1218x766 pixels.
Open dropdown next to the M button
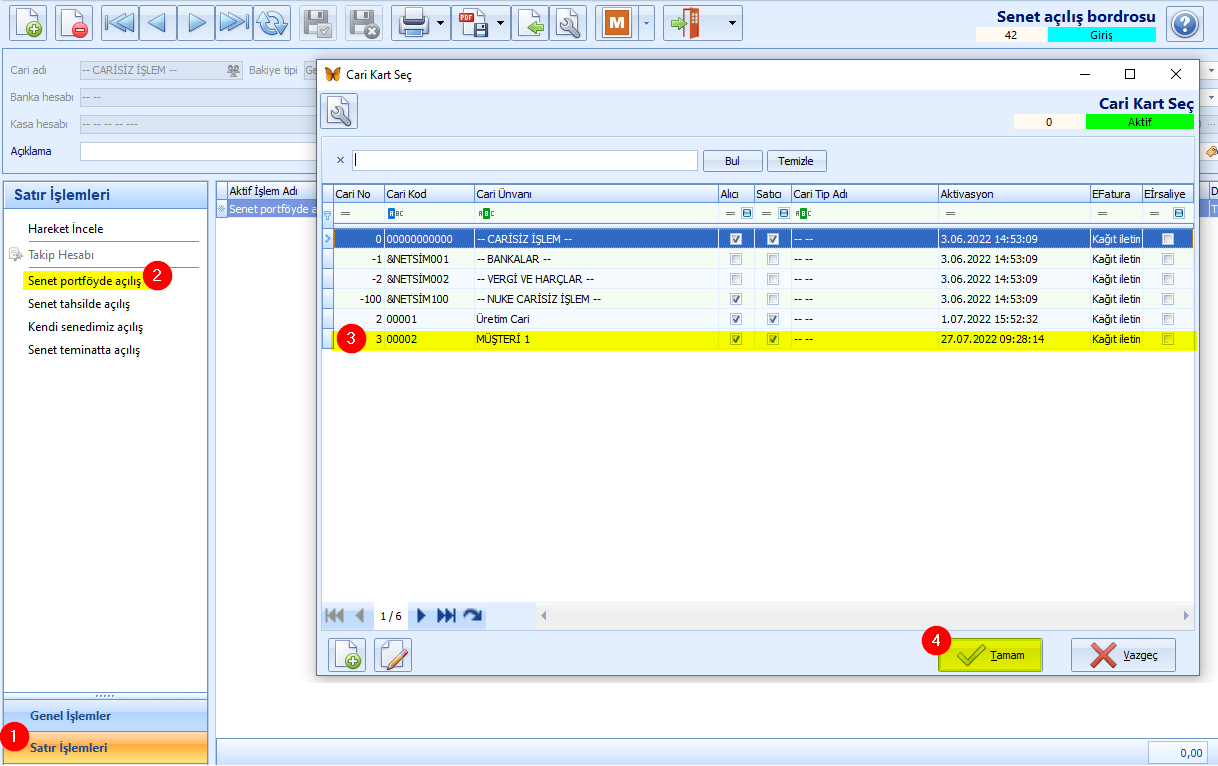(646, 23)
